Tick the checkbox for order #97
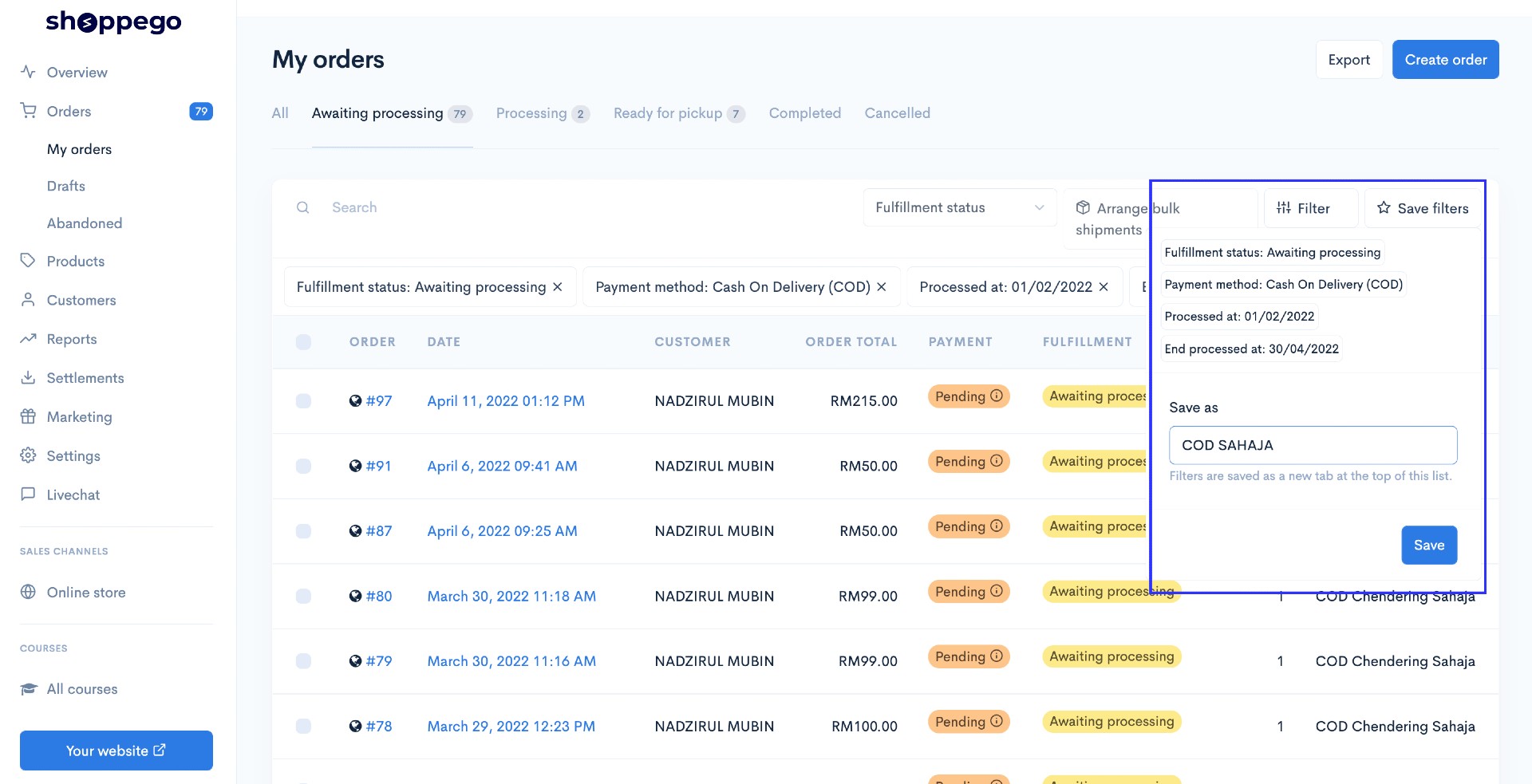 [x=303, y=400]
